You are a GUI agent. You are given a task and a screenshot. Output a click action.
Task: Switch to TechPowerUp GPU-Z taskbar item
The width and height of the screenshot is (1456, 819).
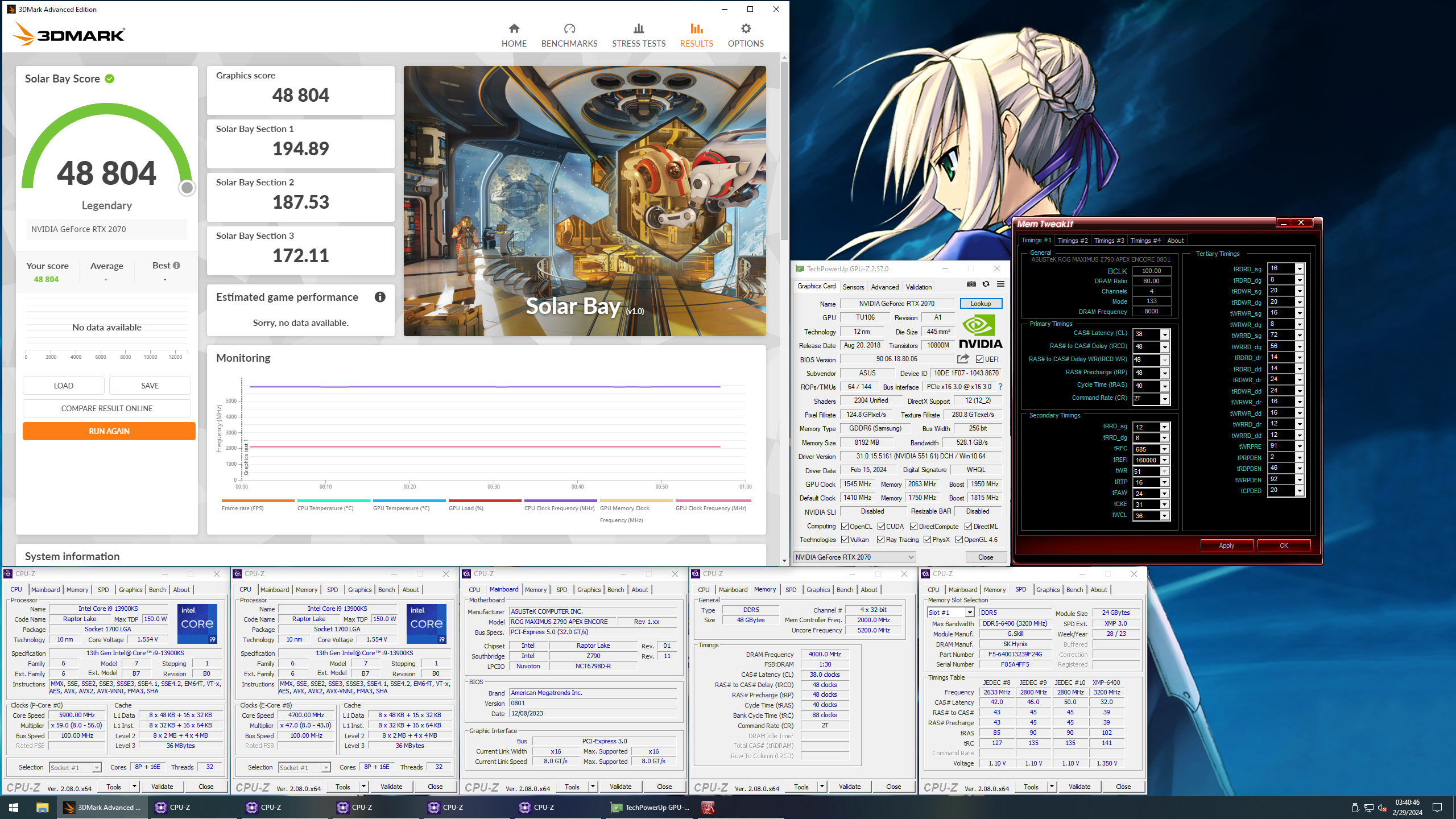click(650, 807)
